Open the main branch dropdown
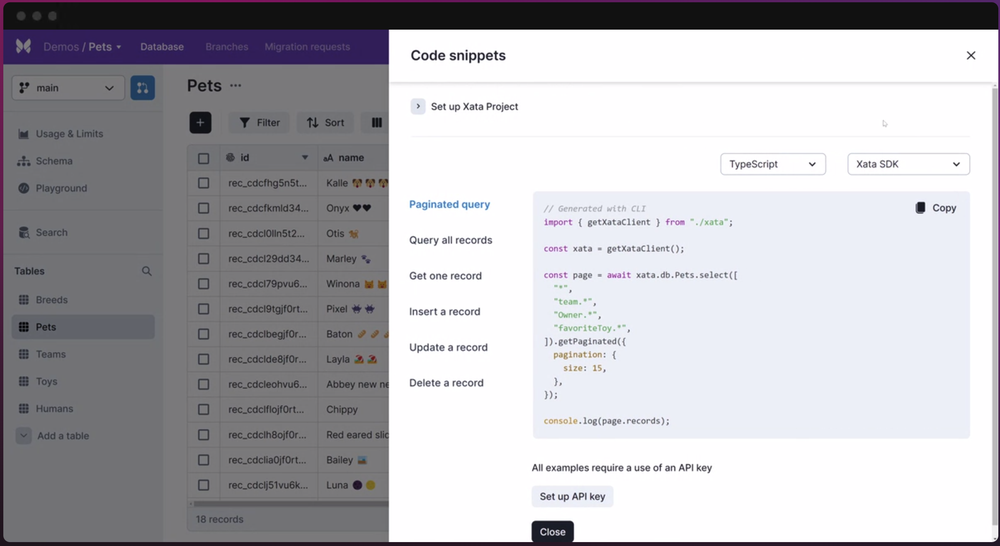 [68, 88]
